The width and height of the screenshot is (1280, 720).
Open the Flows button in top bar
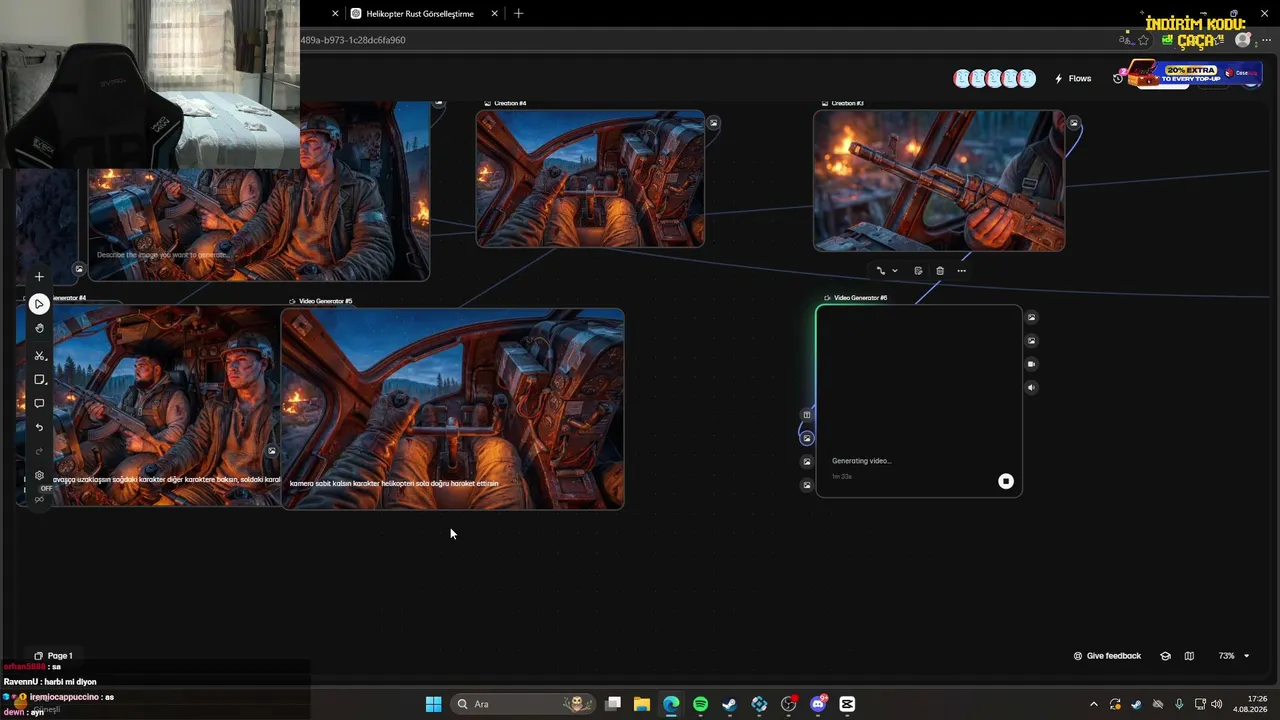click(1073, 78)
